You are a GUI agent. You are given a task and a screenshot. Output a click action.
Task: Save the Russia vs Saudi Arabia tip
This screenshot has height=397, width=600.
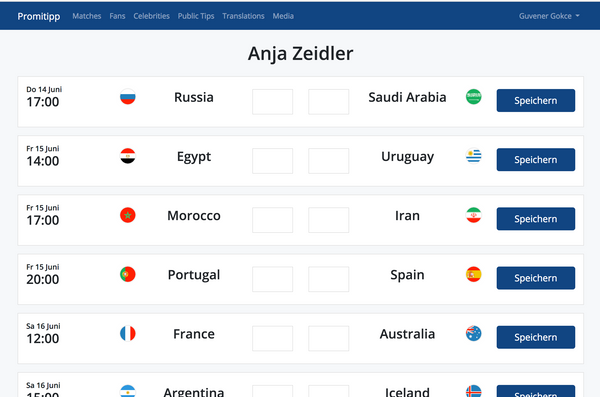click(536, 101)
